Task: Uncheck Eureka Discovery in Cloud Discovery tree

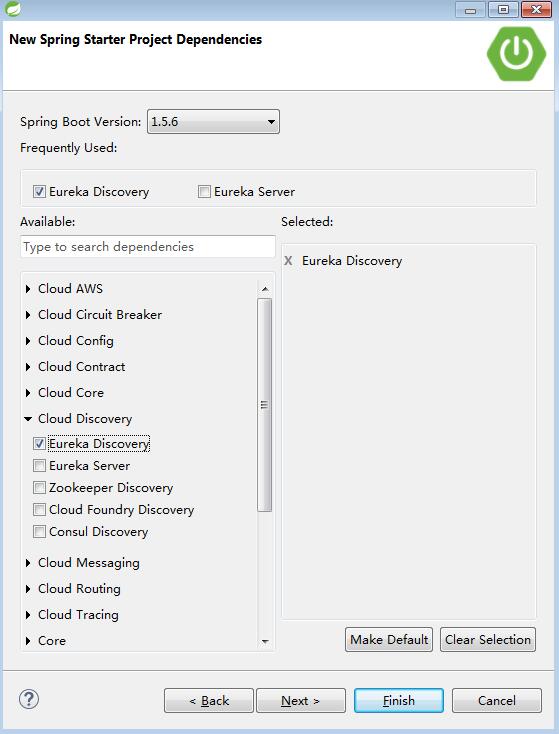Action: (39, 443)
